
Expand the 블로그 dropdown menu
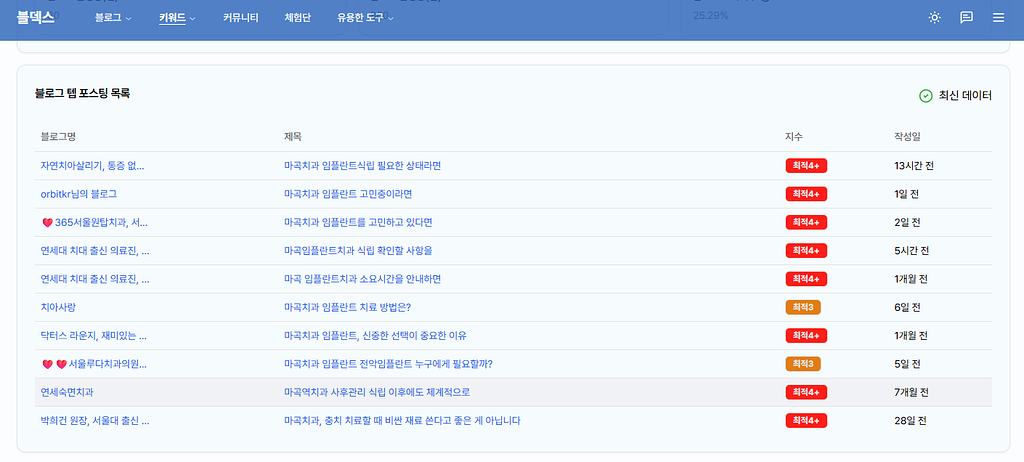(x=113, y=18)
